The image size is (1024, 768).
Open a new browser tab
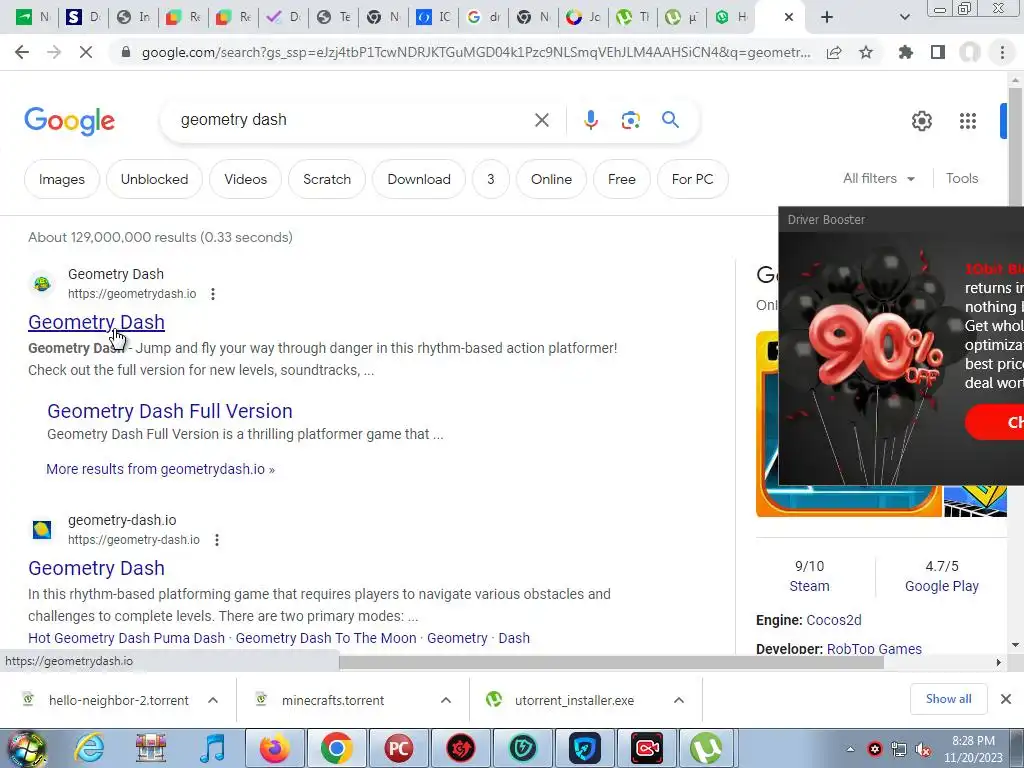click(x=827, y=17)
